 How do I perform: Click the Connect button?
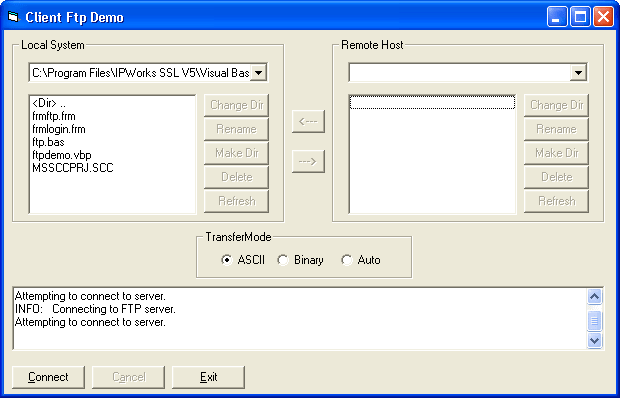pyautogui.click(x=48, y=377)
